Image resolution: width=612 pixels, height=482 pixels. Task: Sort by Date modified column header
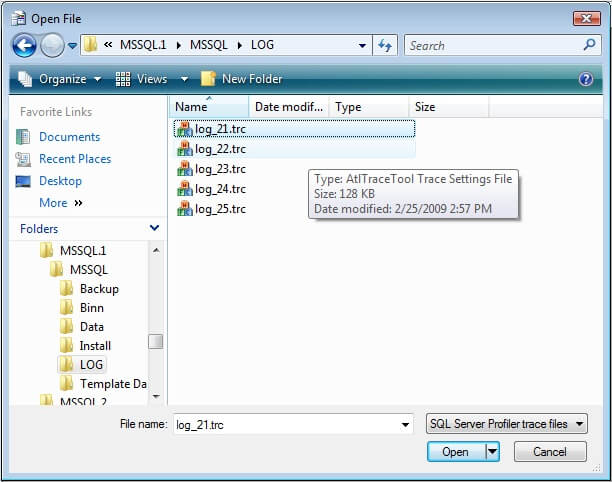289,107
